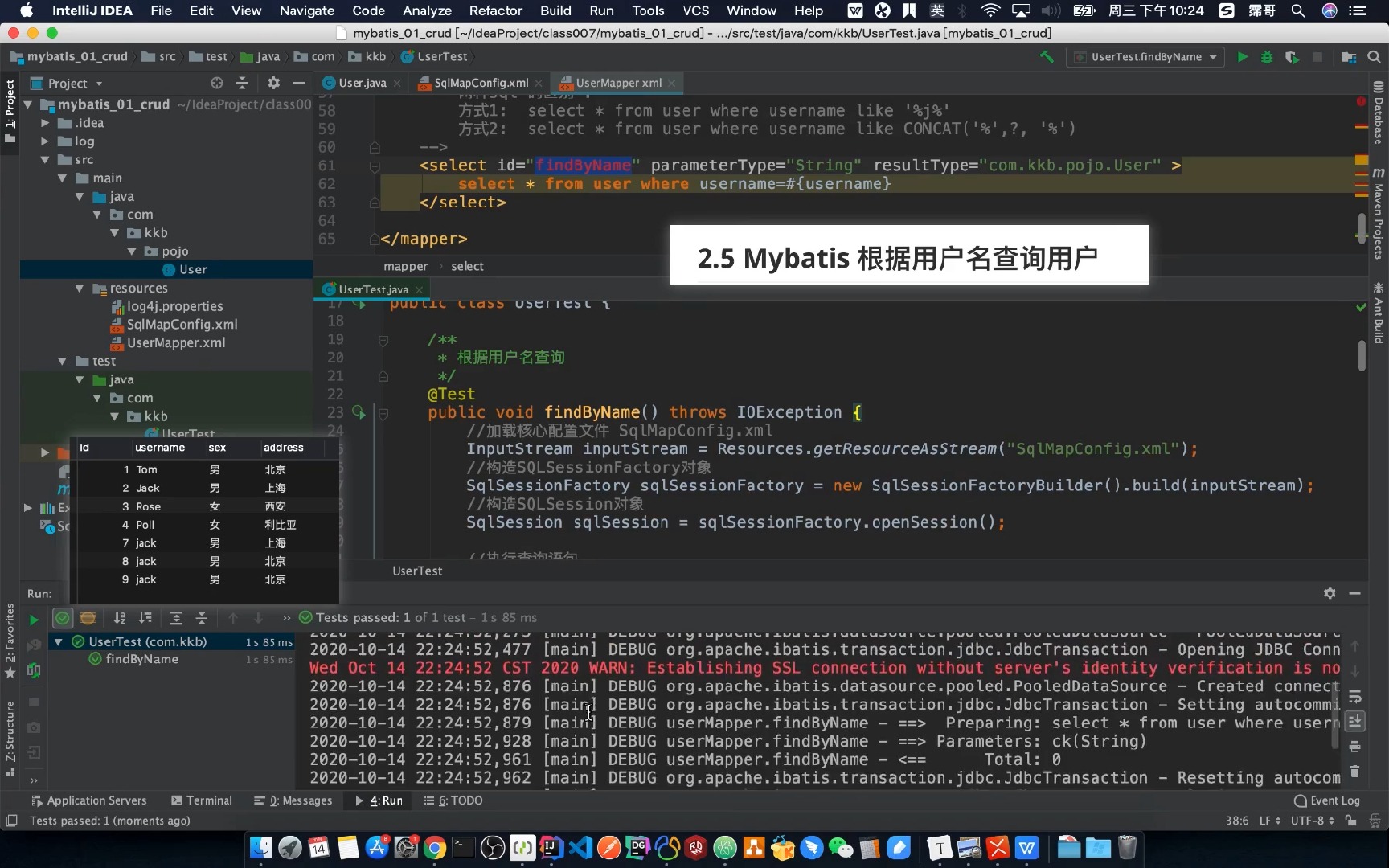
Task: Close the UserTest.java tab
Action: (419, 289)
